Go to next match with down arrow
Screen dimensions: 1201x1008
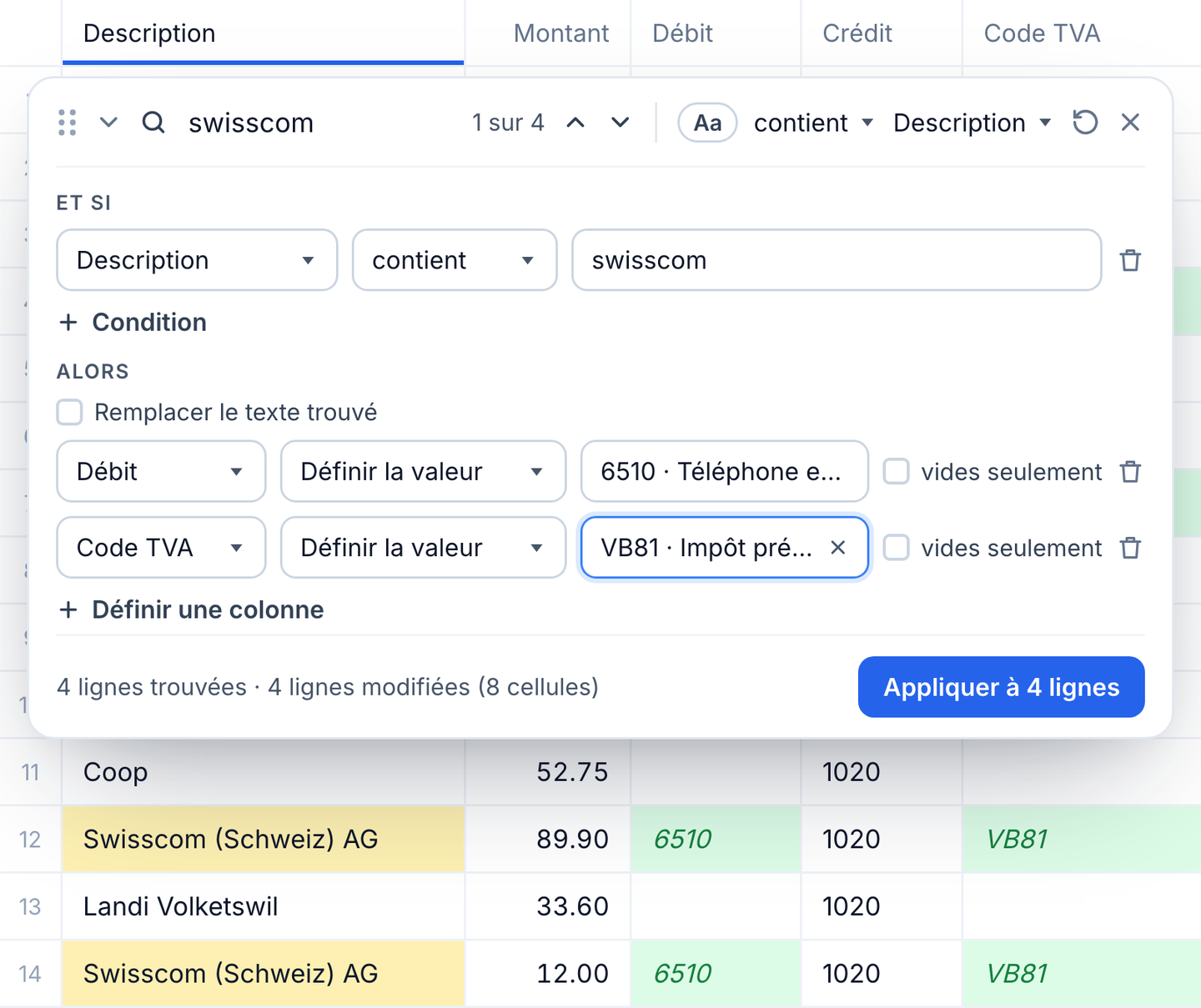click(620, 123)
